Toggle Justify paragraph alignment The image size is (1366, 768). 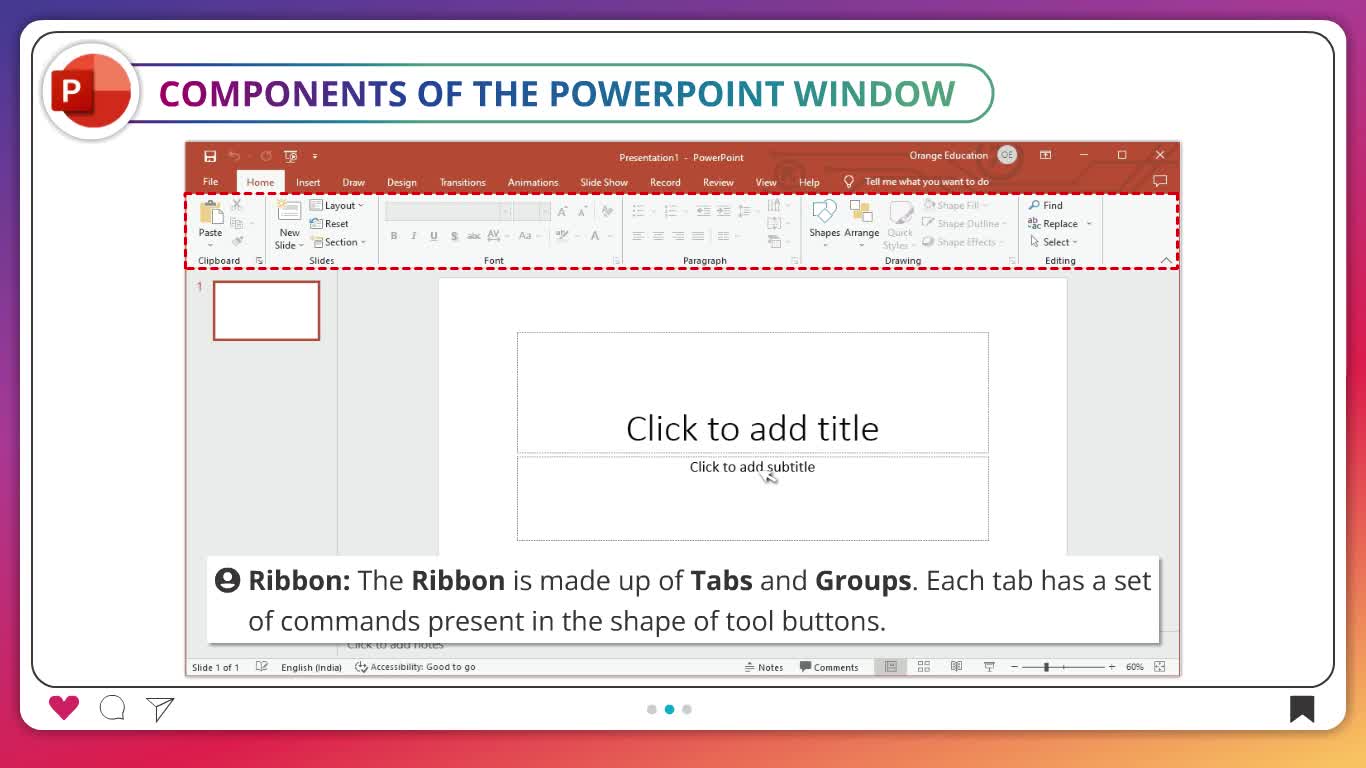point(698,236)
